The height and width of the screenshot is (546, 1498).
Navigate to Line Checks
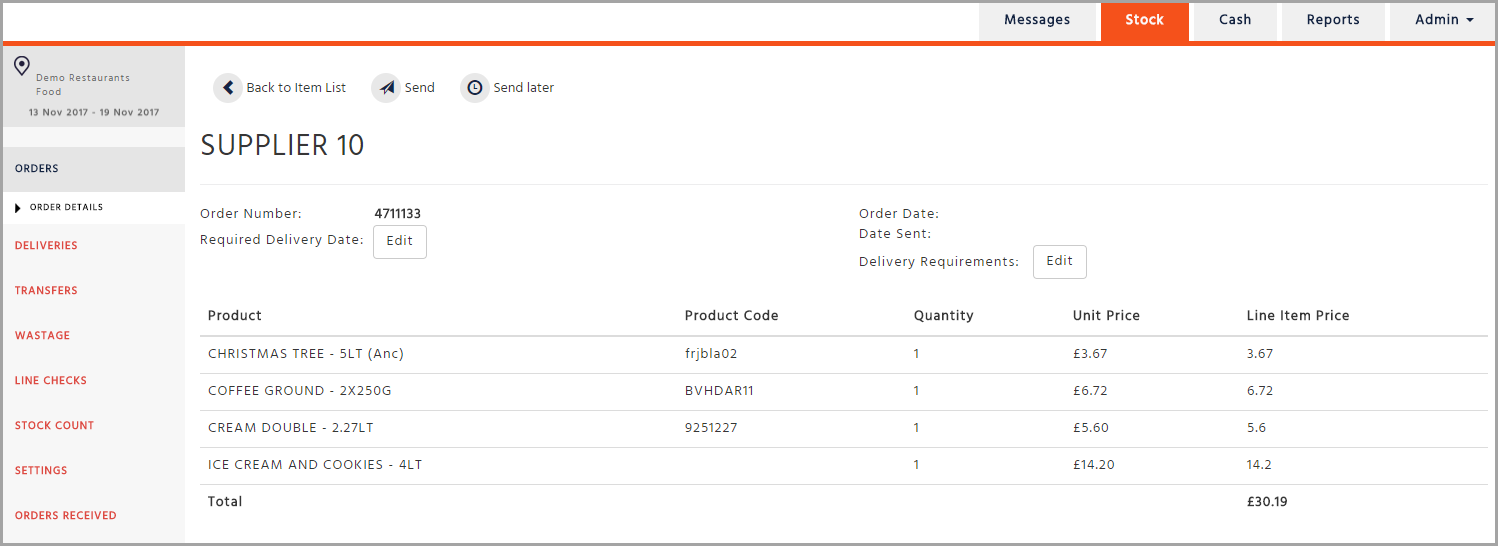click(x=51, y=381)
